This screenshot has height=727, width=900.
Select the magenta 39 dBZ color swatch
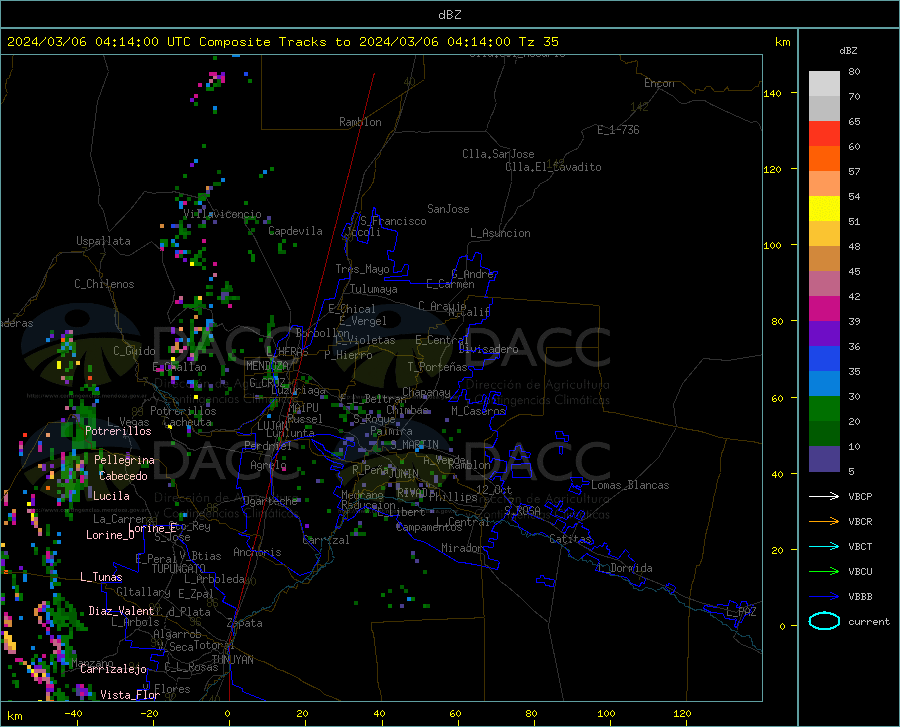(824, 309)
